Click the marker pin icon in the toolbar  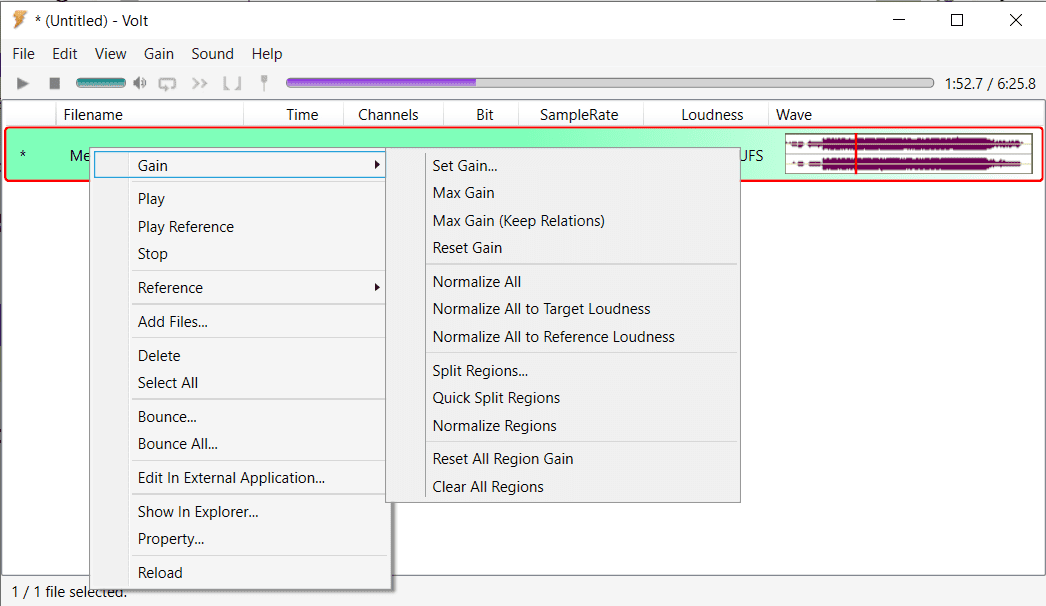(264, 84)
